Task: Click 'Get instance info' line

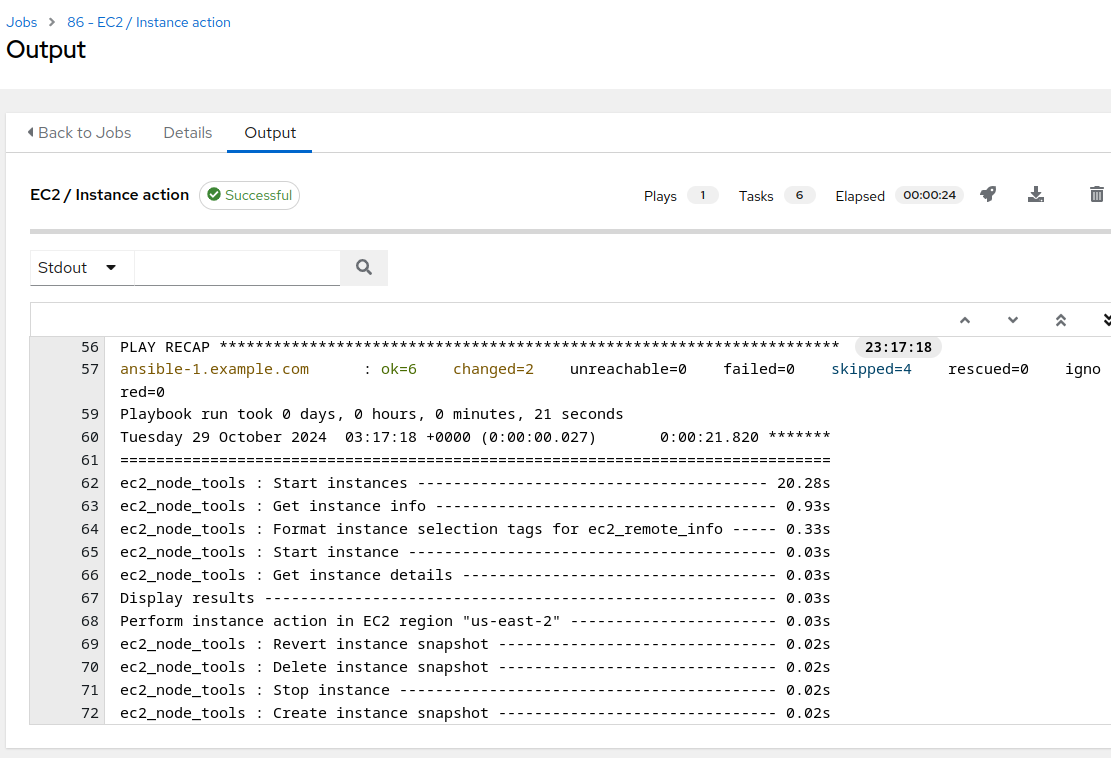Action: [475, 506]
